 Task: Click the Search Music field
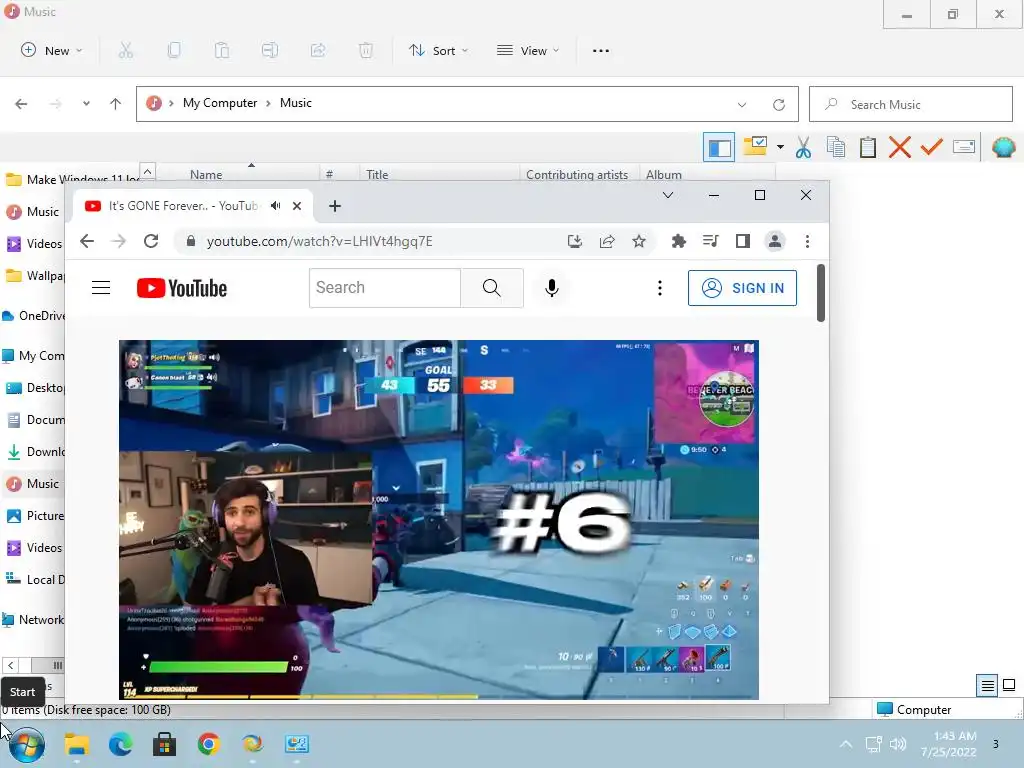coord(910,104)
